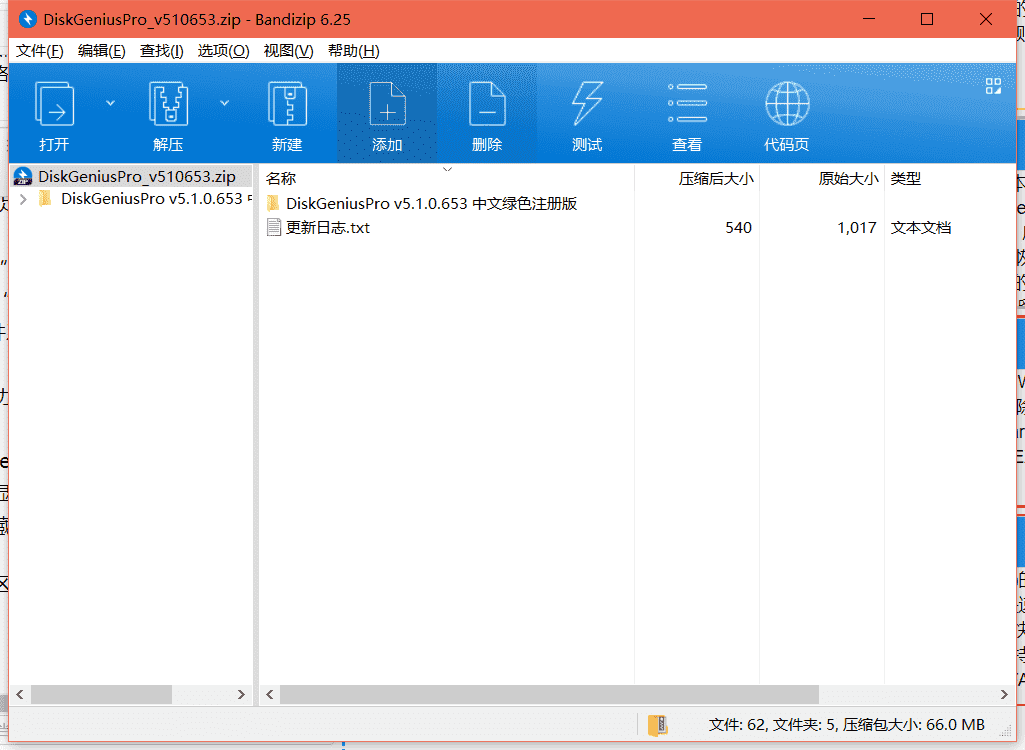The height and width of the screenshot is (750, 1025).
Task: Expand the DiskGeniusPro v5.1.0.653 tree node
Action: click(x=24, y=199)
